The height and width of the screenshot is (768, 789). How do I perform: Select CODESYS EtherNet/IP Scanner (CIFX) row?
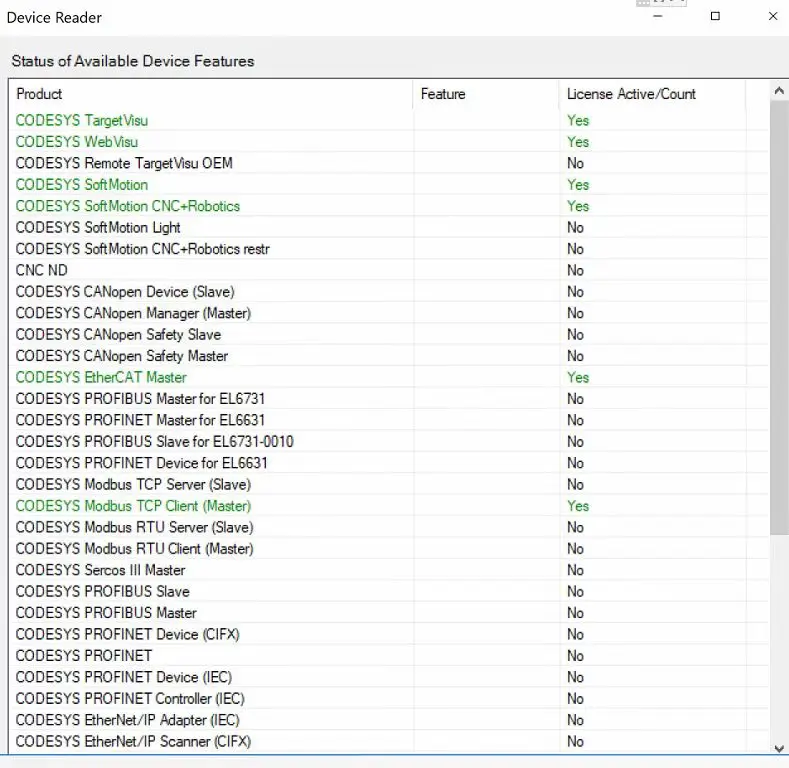click(x=388, y=742)
